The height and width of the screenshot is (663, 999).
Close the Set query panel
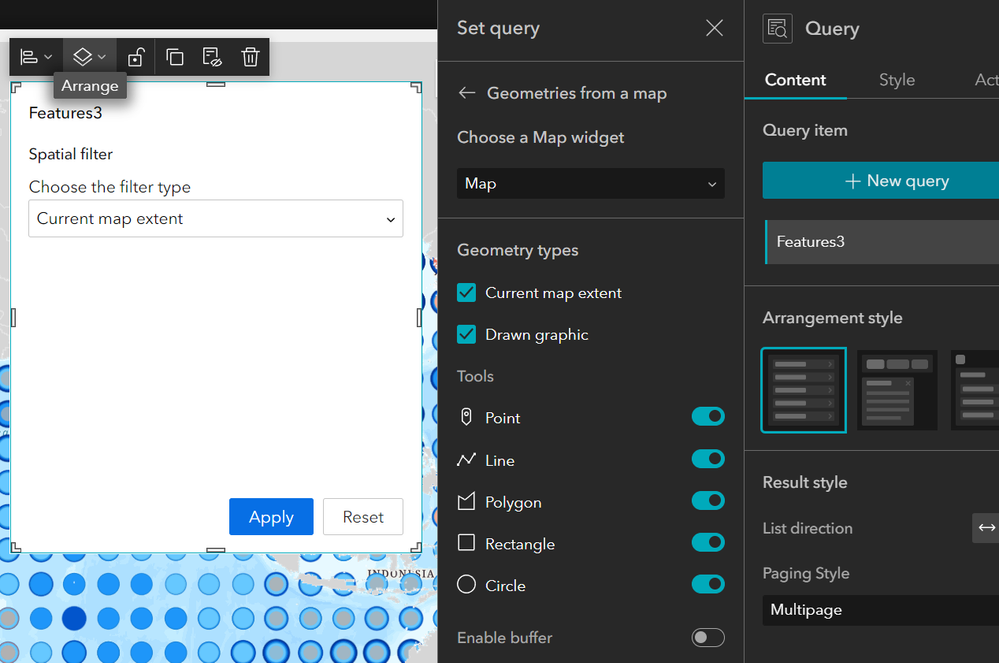pos(714,28)
